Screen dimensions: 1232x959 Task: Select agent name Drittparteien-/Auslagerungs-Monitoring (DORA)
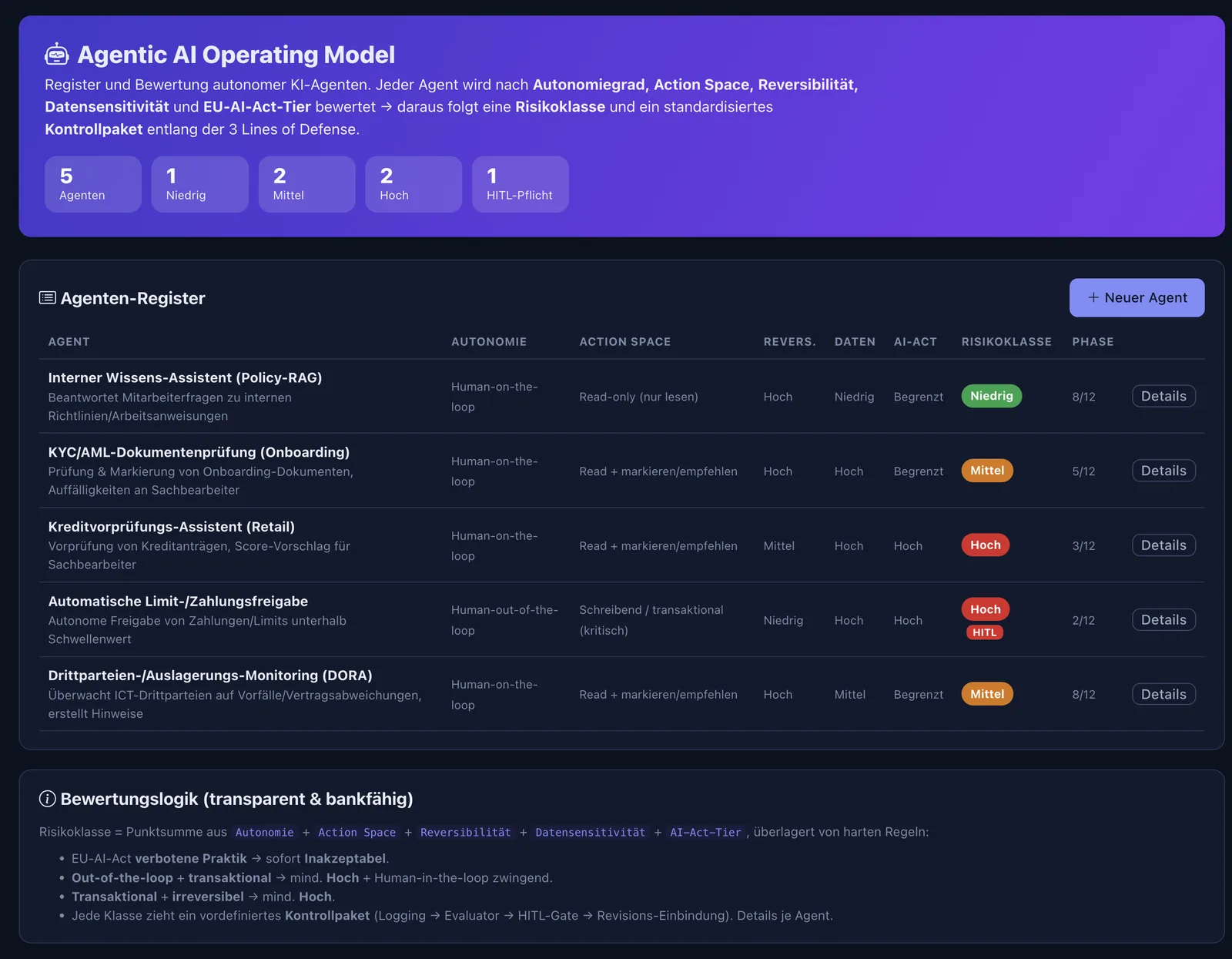(x=210, y=676)
